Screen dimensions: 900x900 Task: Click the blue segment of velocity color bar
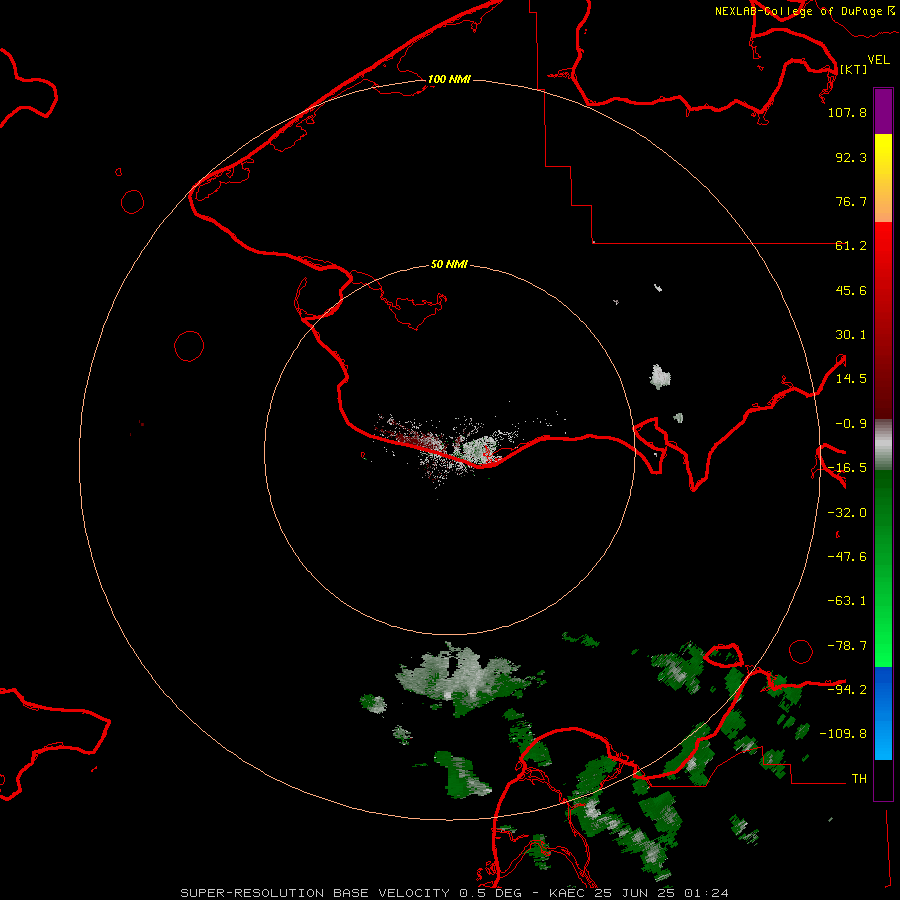click(x=883, y=713)
